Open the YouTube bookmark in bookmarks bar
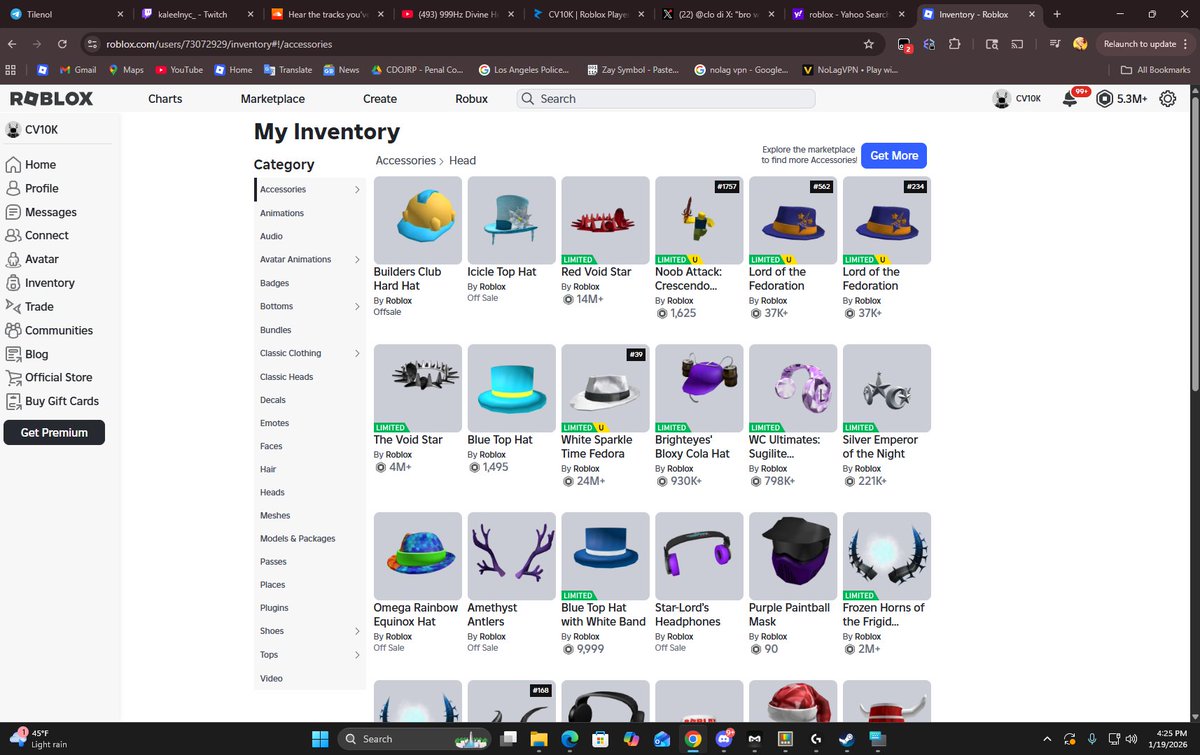 click(x=179, y=70)
